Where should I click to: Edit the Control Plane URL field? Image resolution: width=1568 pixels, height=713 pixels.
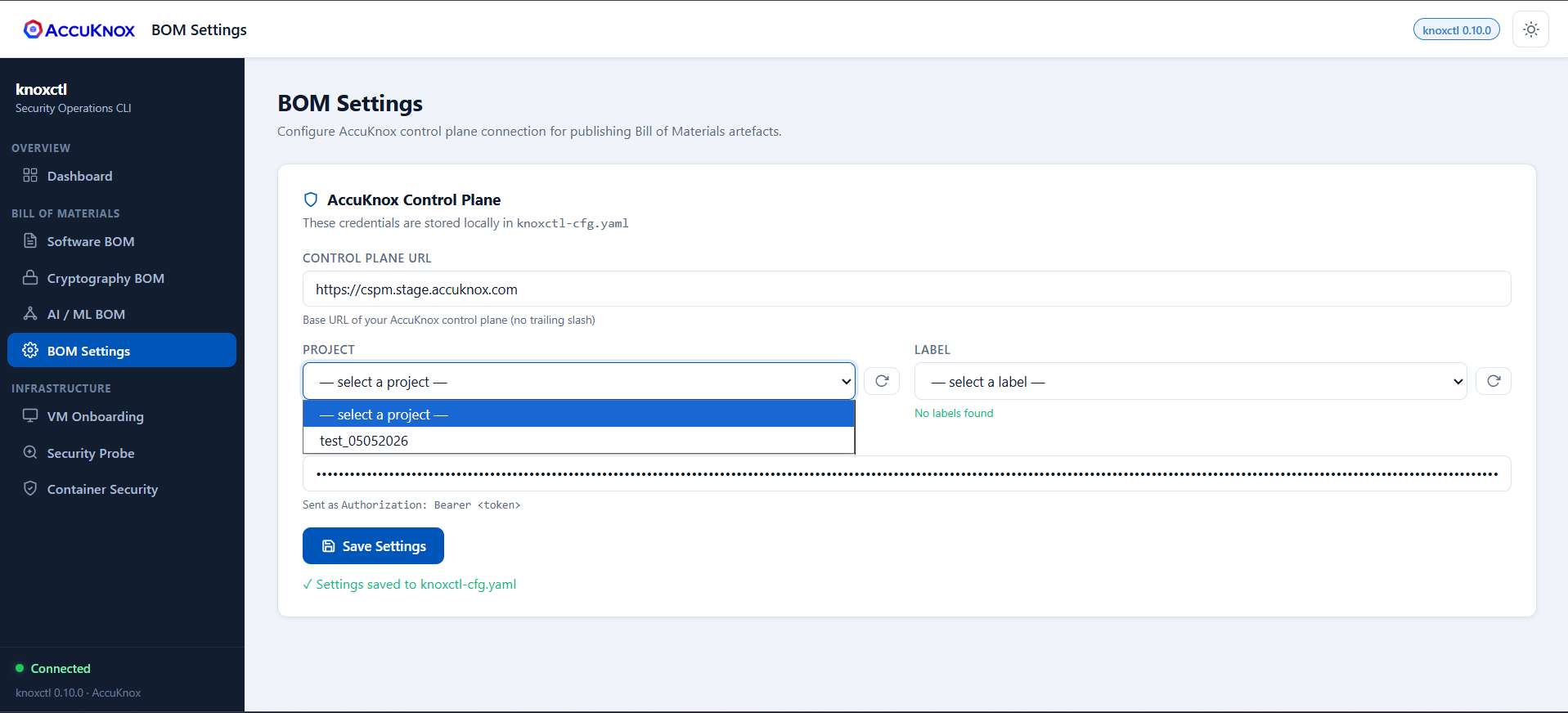(906, 289)
